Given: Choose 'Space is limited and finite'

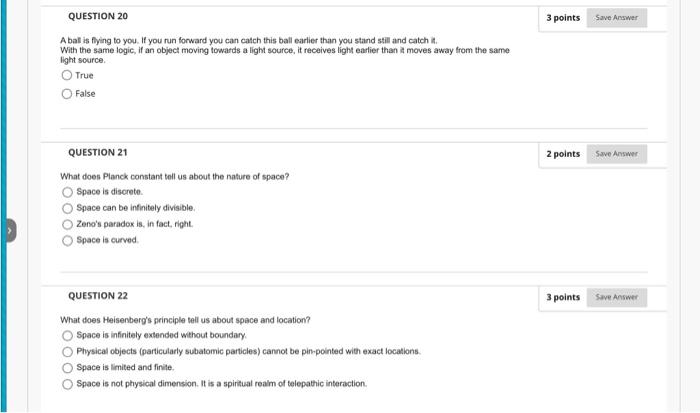Looking at the screenshot, I should pyautogui.click(x=67, y=368).
